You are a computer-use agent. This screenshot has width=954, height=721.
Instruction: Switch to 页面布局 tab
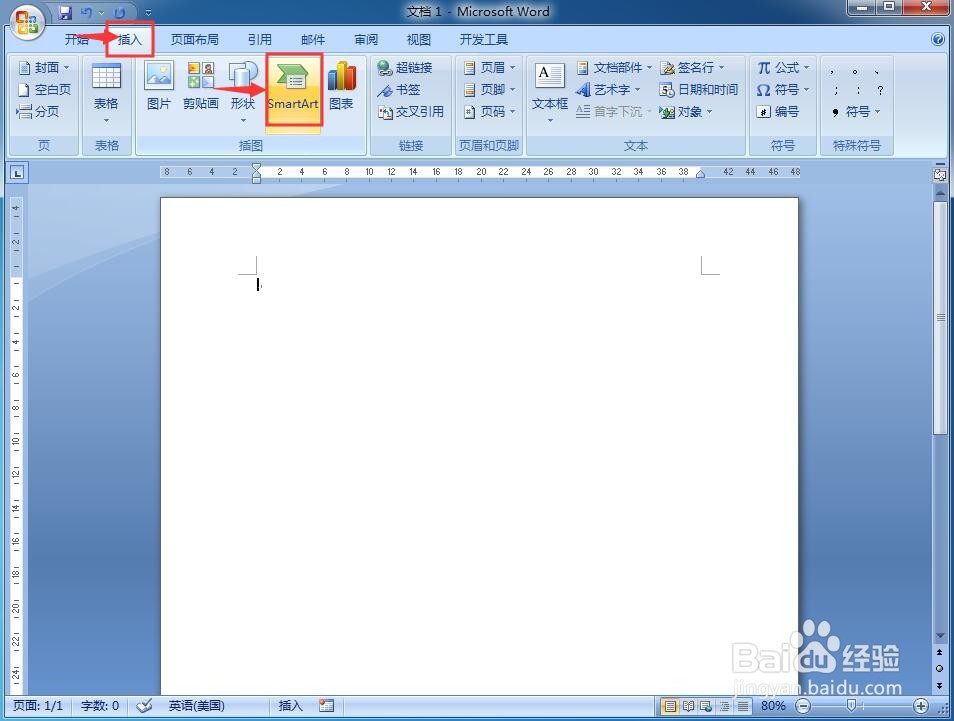(194, 40)
